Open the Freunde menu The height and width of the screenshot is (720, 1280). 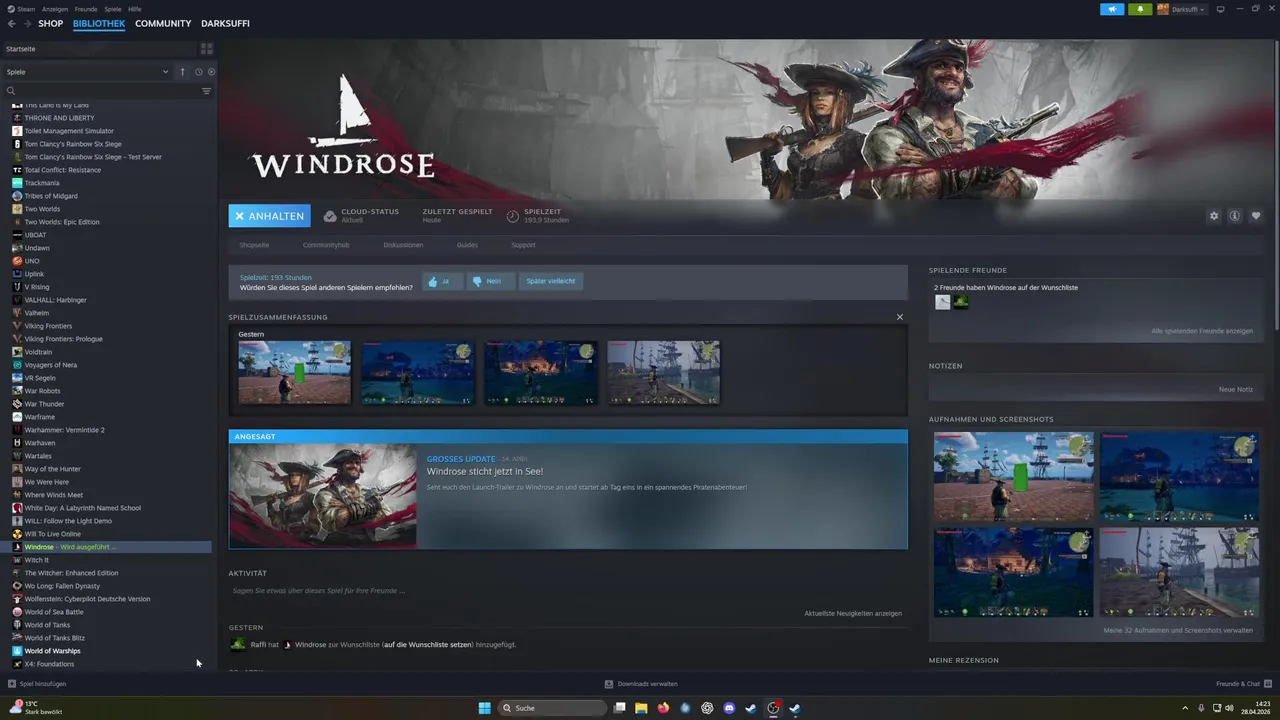(x=86, y=9)
